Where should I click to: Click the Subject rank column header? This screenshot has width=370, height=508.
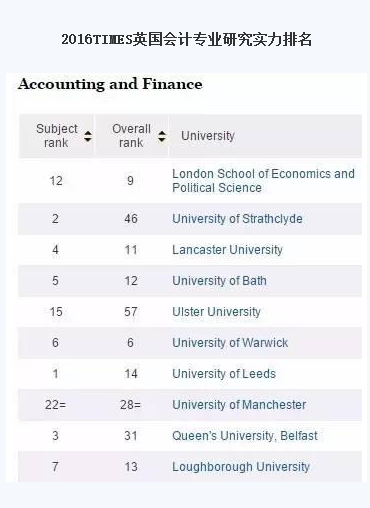coord(57,136)
